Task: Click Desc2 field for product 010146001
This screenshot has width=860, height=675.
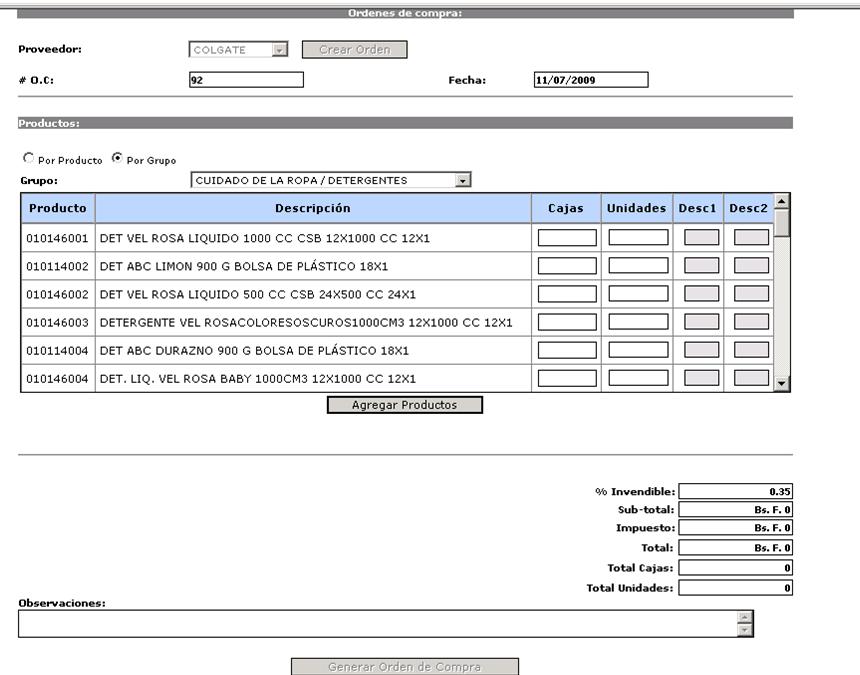Action: point(751,237)
